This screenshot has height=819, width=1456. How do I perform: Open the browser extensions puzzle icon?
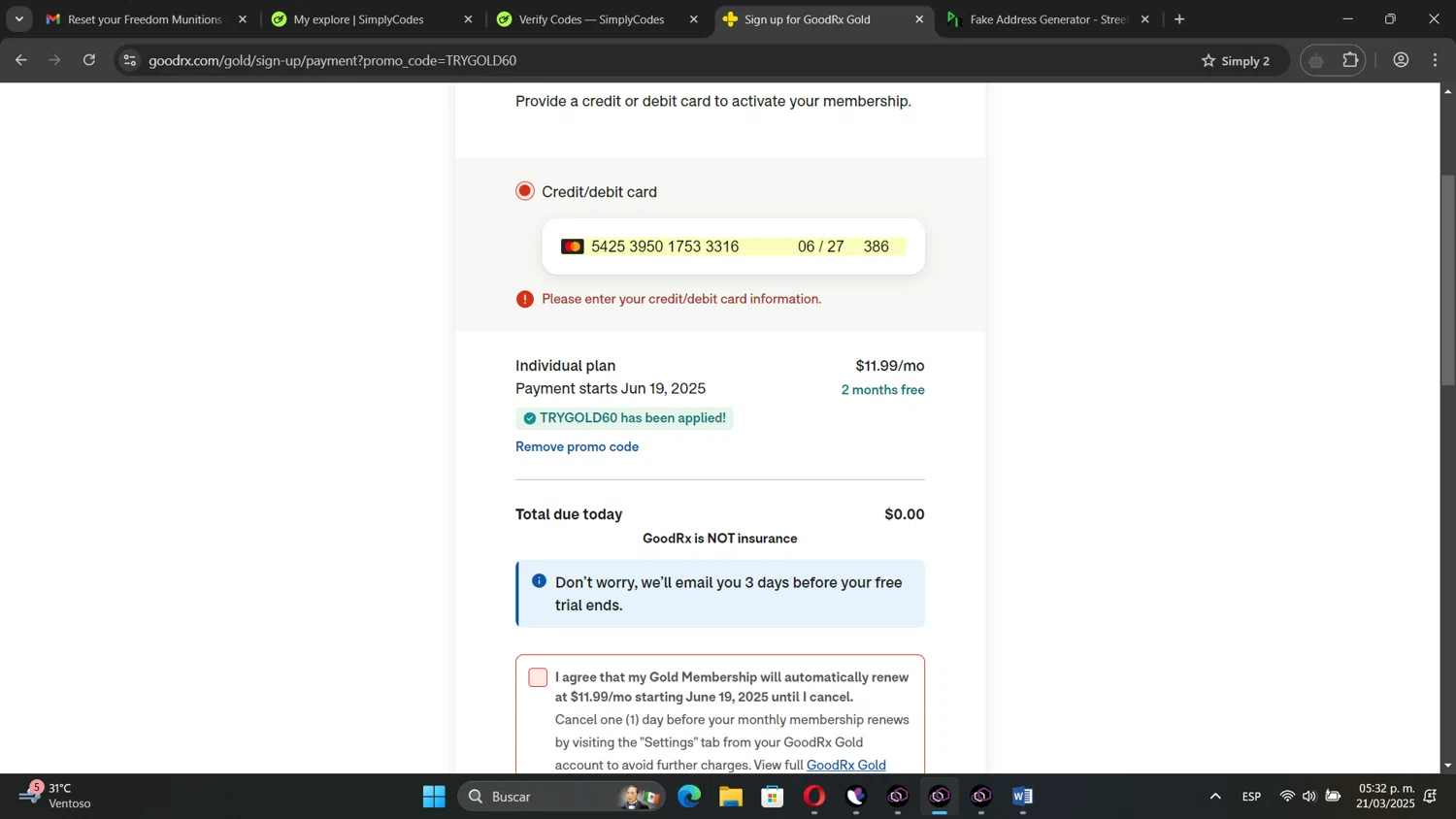pyautogui.click(x=1350, y=60)
